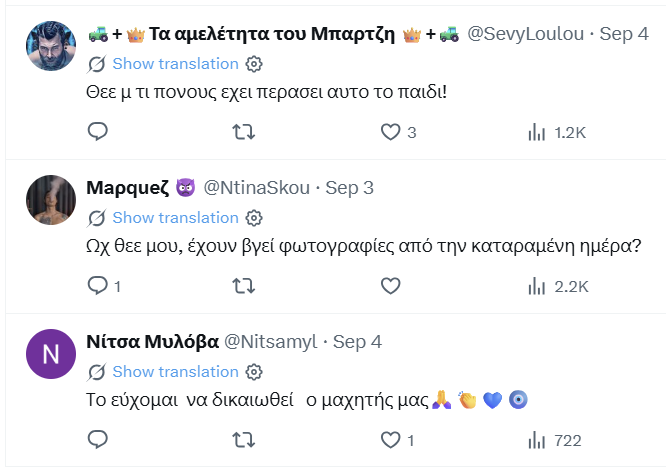Reply to the @SevyLoulou tweet
The image size is (666, 467).
coord(97,132)
